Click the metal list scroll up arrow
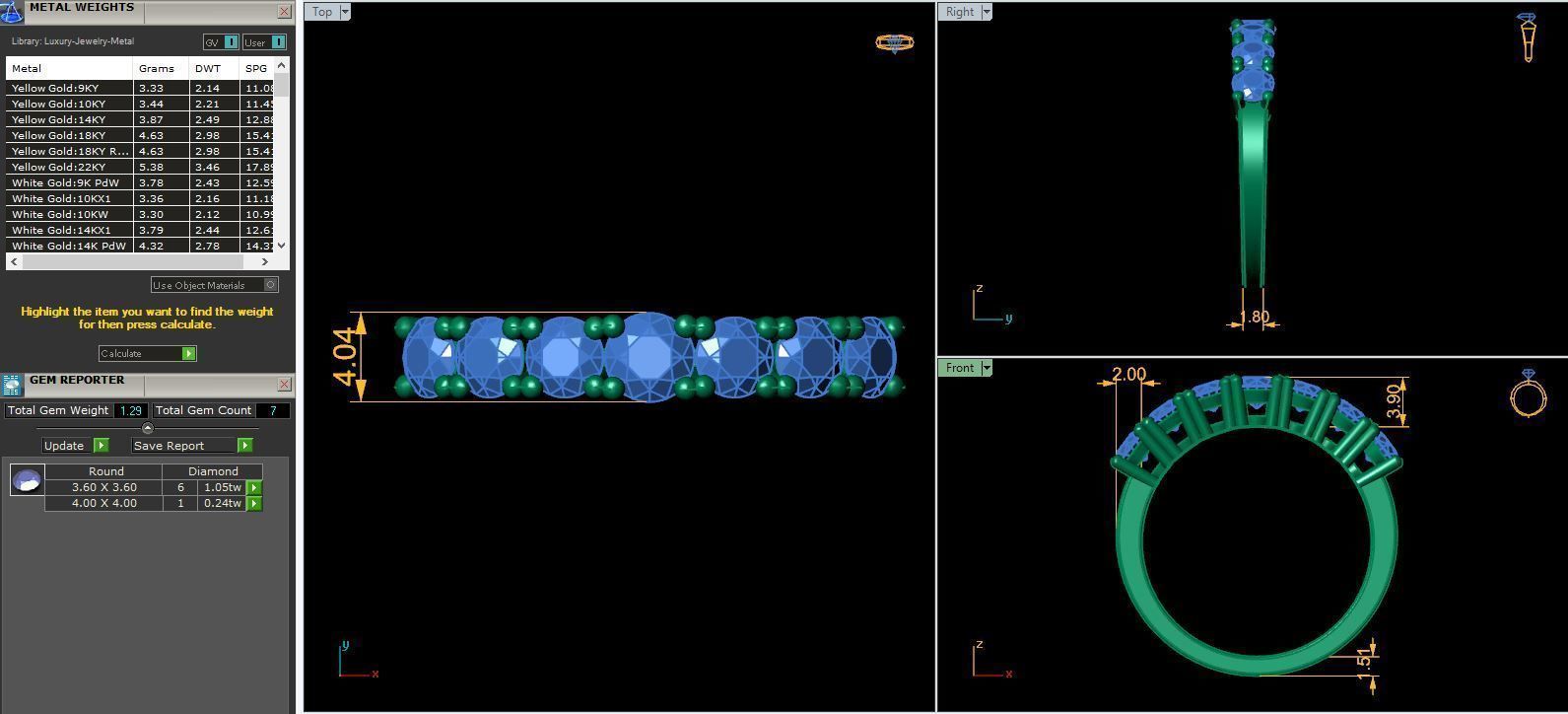 pos(282,65)
